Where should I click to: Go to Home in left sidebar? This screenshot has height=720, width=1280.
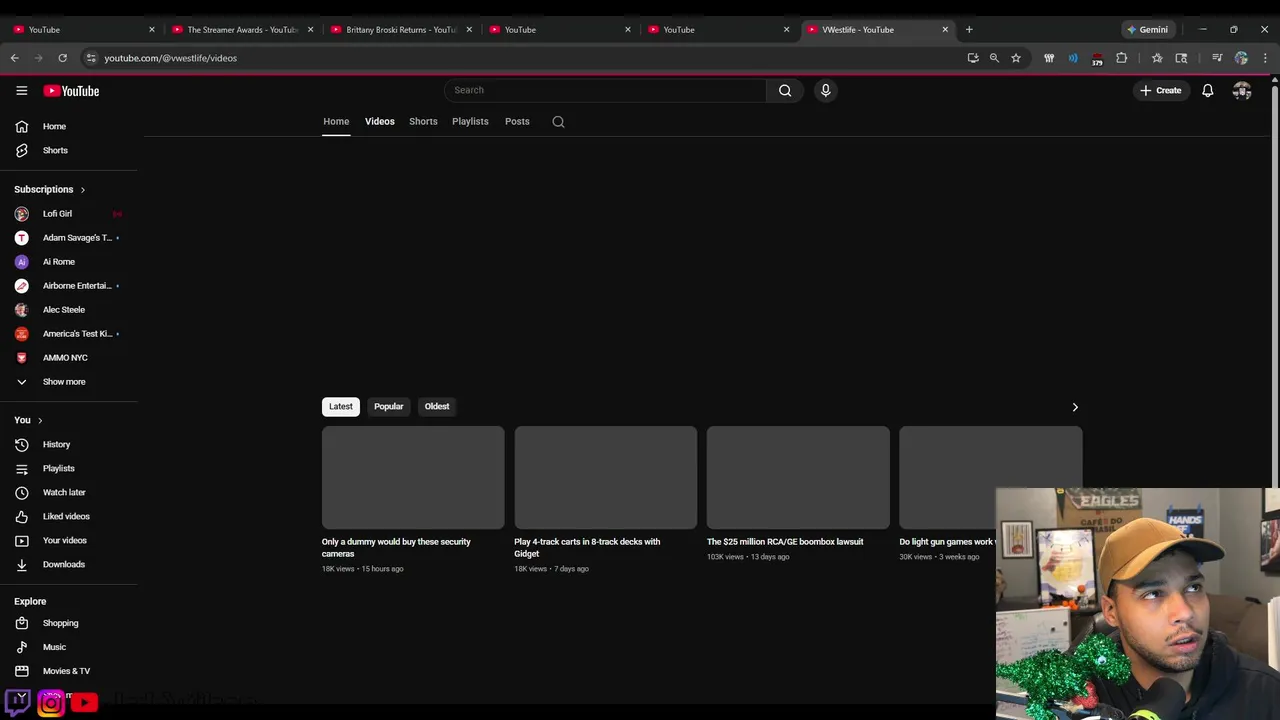[x=54, y=126]
